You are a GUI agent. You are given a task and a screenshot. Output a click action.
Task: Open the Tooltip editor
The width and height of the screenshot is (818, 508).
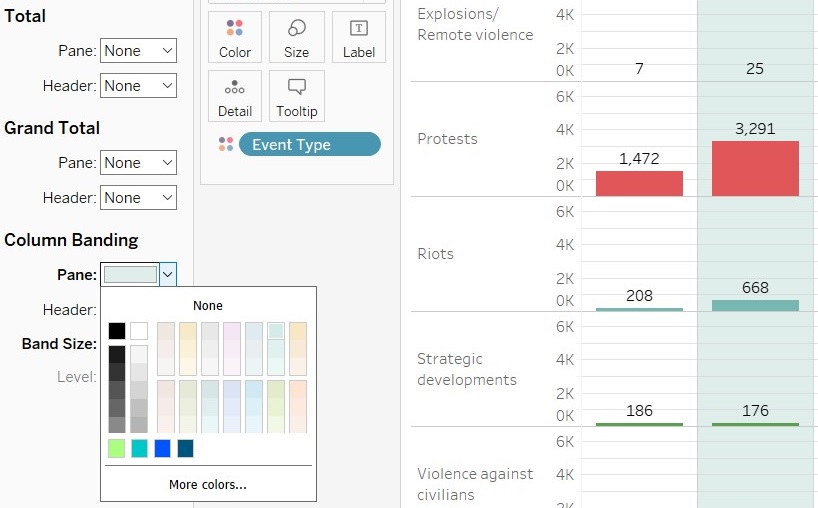click(297, 97)
